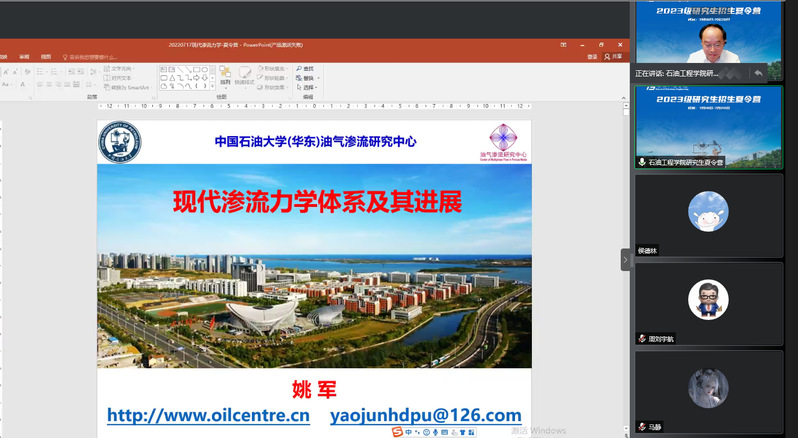Viewport: 798px width, 438px height.
Task: Collapse the participant panel with side arrow
Action: [x=626, y=259]
